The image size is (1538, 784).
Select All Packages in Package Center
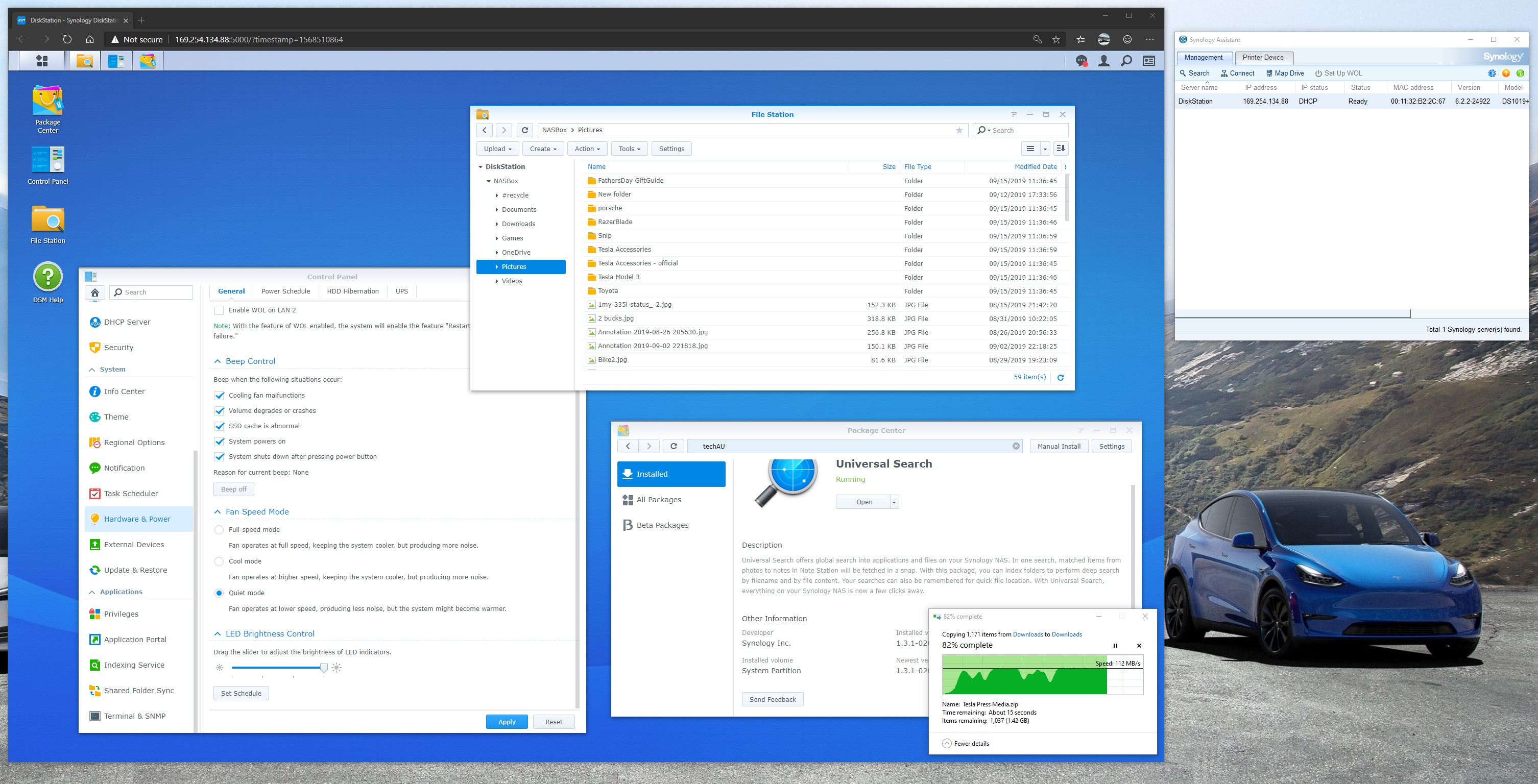click(671, 500)
